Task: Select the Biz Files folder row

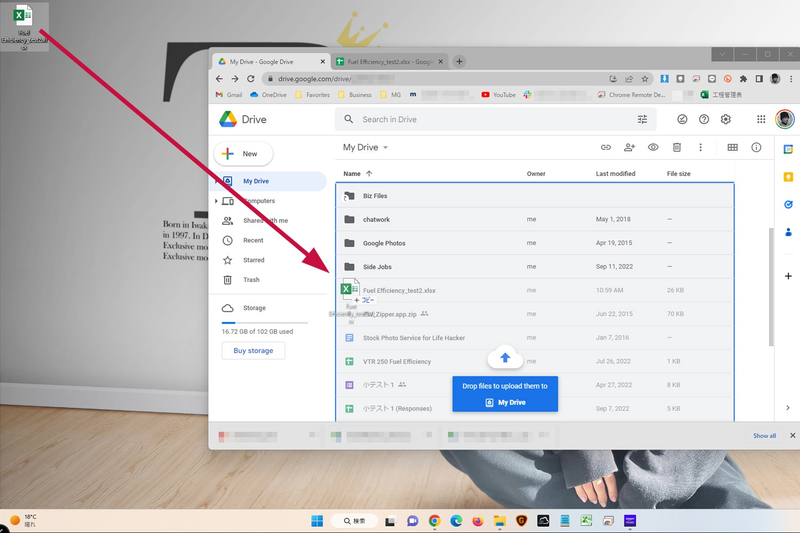Action: point(535,196)
